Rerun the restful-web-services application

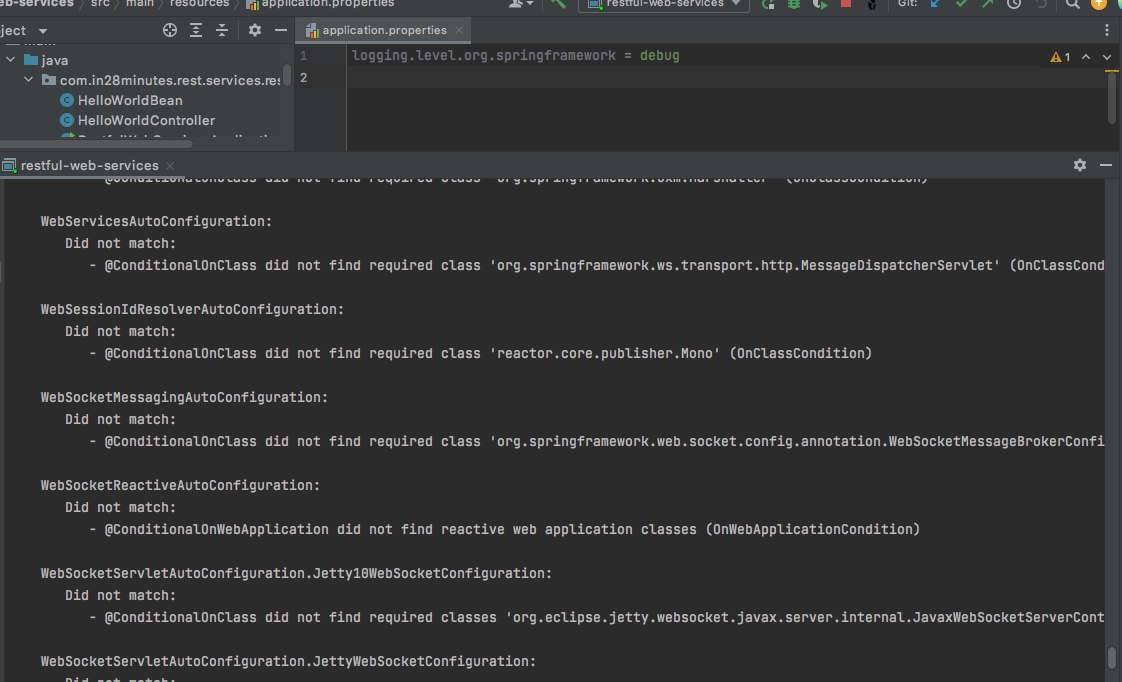(768, 4)
